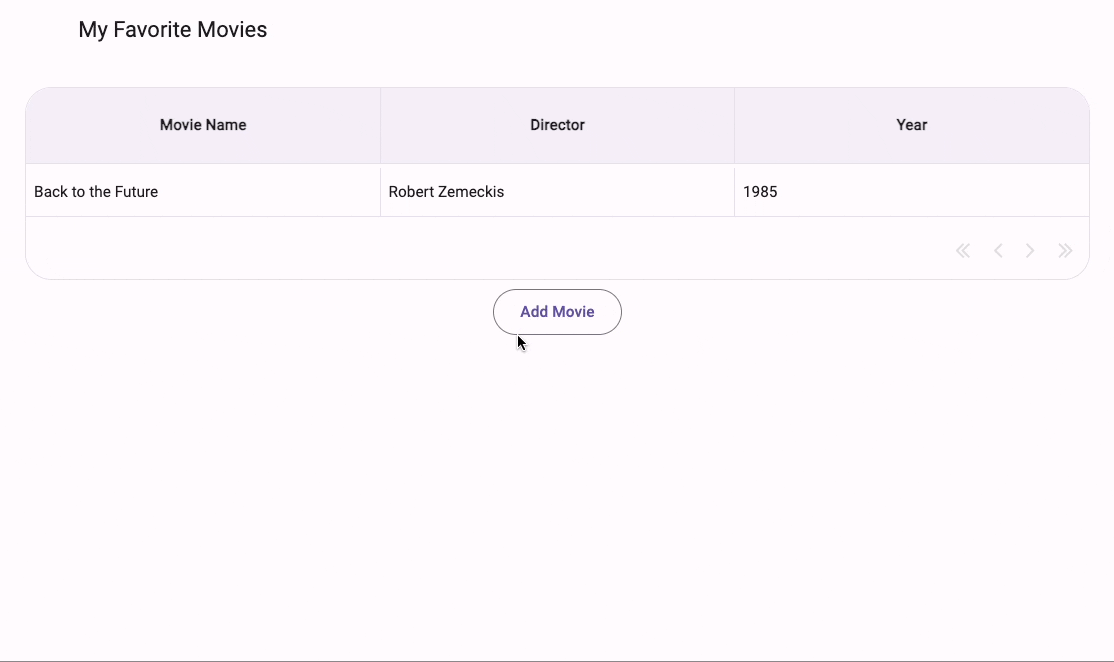1114x662 pixels.
Task: Go to the first page using double-left chevron
Action: pos(962,250)
